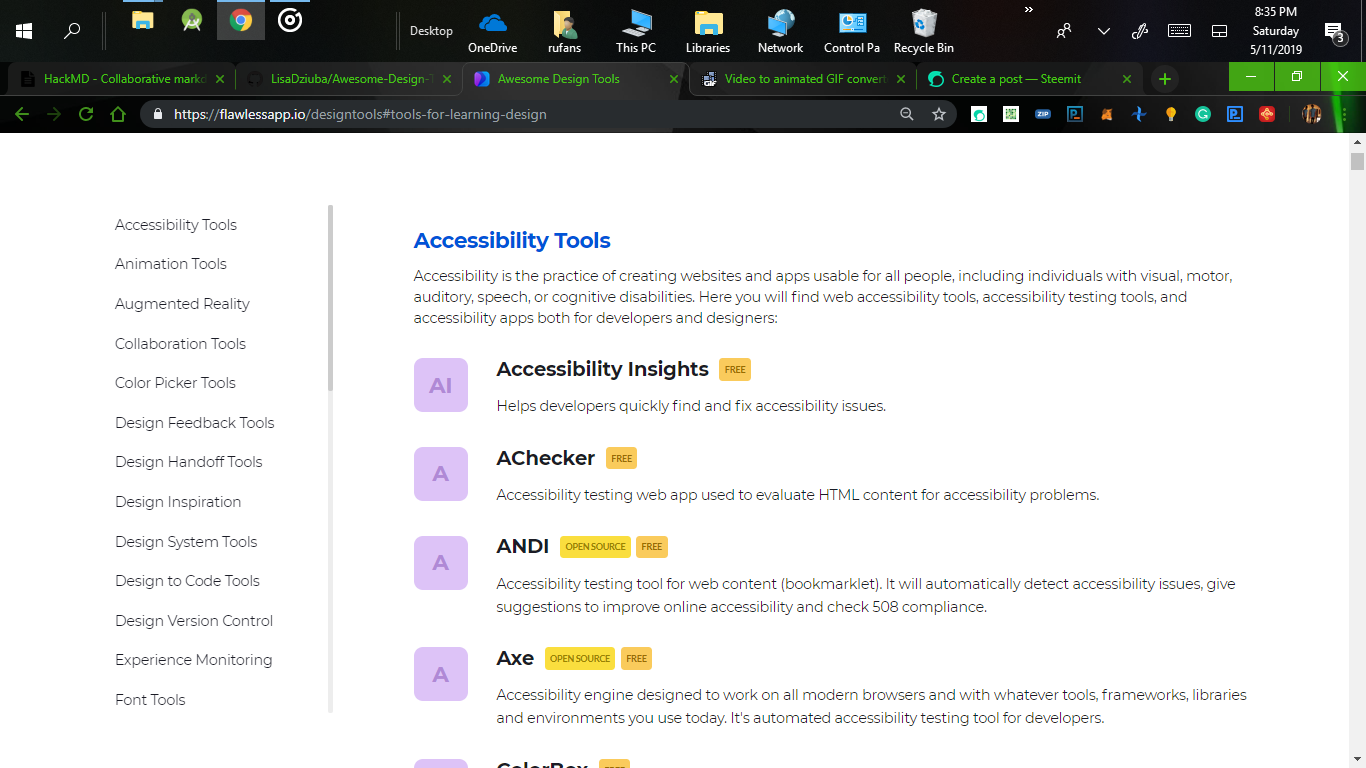1366x768 pixels.
Task: Open the rufans user folder shortcut
Action: pyautogui.click(x=564, y=30)
